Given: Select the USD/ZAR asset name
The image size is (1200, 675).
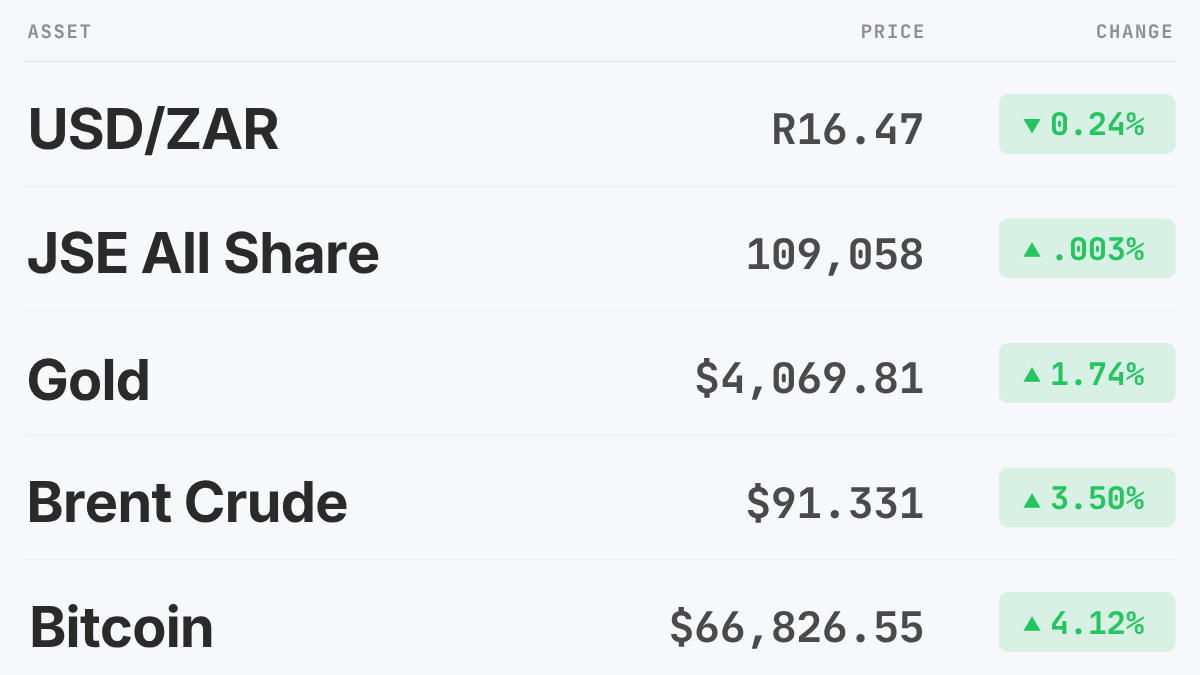Looking at the screenshot, I should 153,129.
